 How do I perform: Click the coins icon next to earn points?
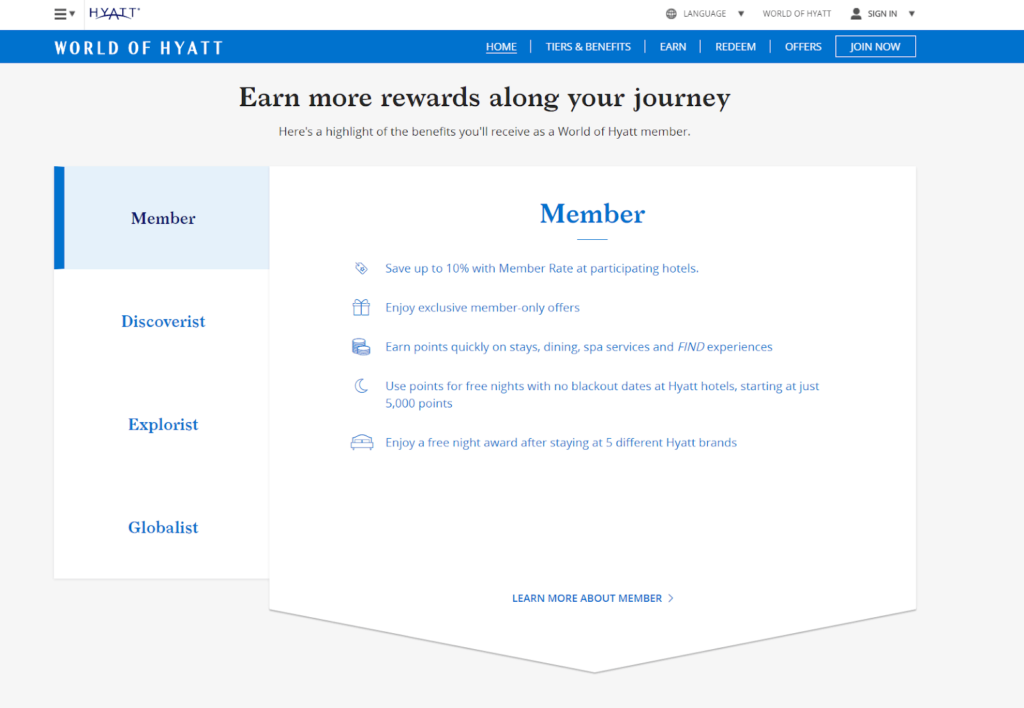point(362,346)
